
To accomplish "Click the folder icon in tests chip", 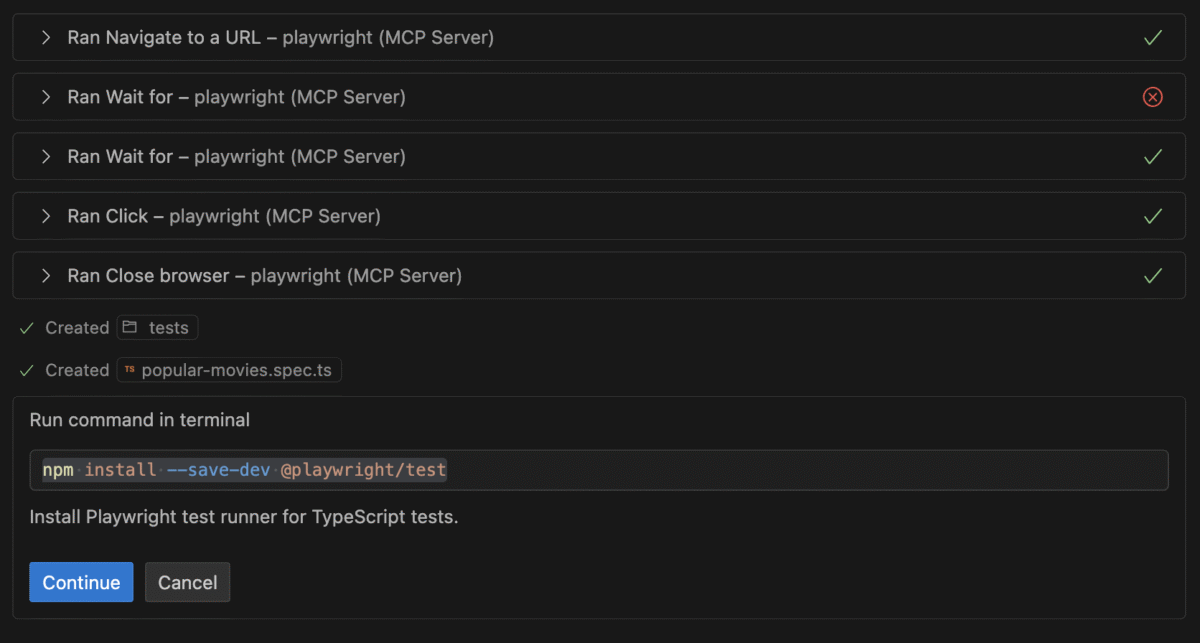I will (130, 327).
